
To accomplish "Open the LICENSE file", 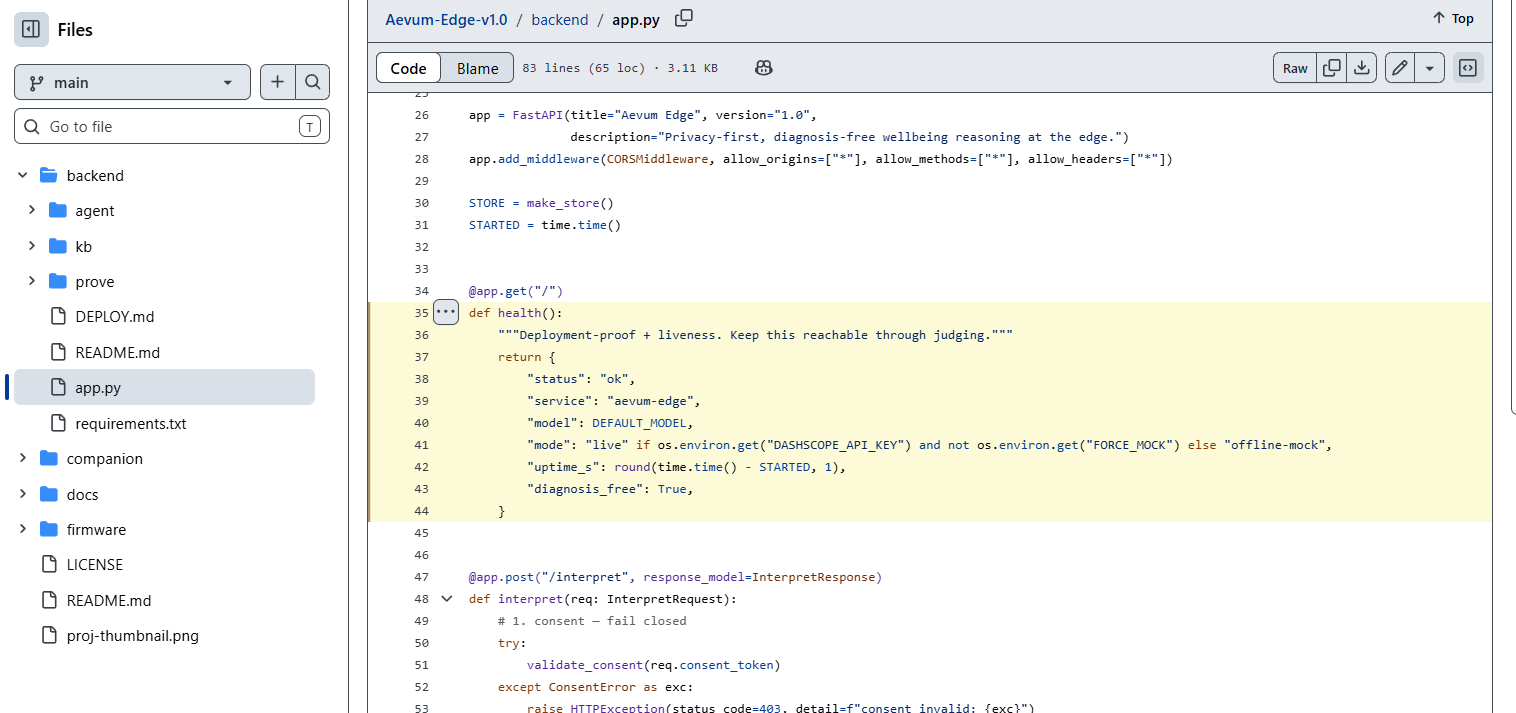I will pyautogui.click(x=95, y=565).
